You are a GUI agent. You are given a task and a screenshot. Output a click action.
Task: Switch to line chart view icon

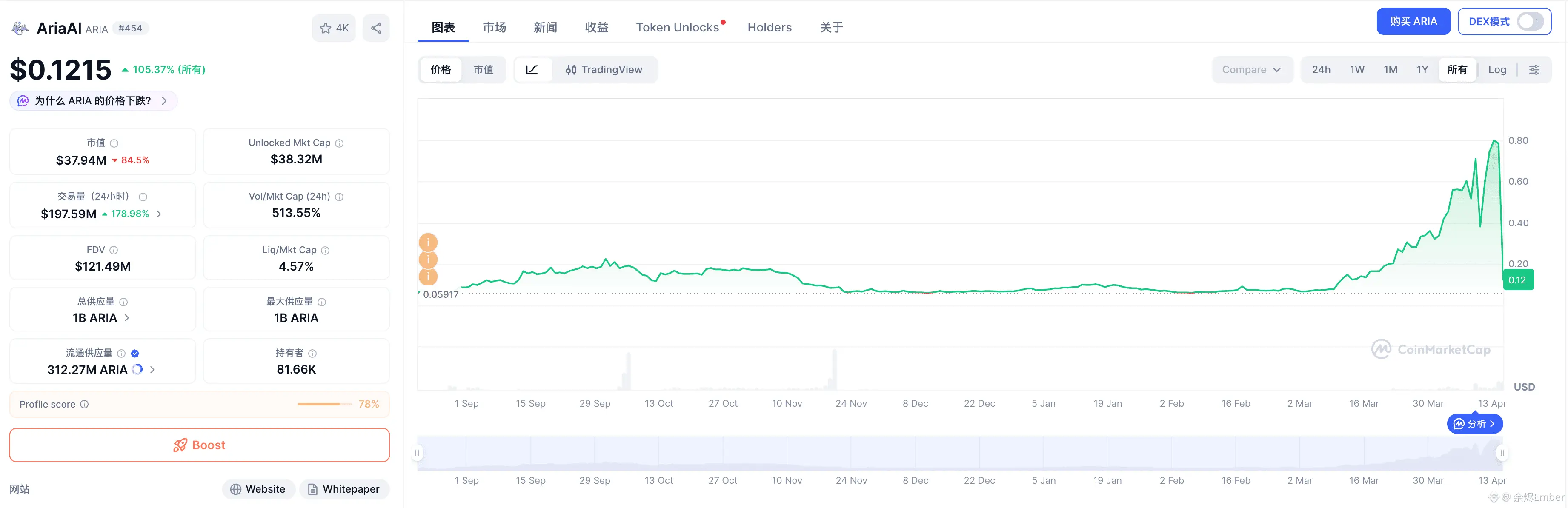(x=532, y=69)
